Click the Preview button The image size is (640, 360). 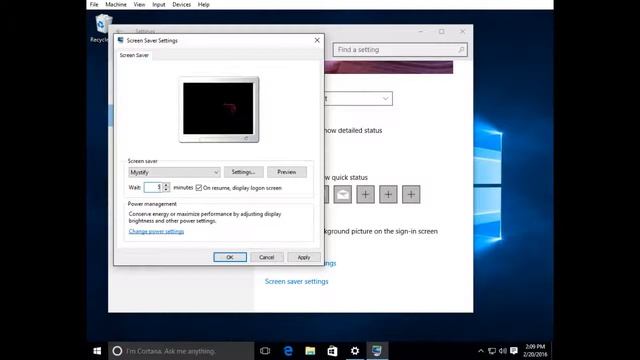tap(287, 172)
